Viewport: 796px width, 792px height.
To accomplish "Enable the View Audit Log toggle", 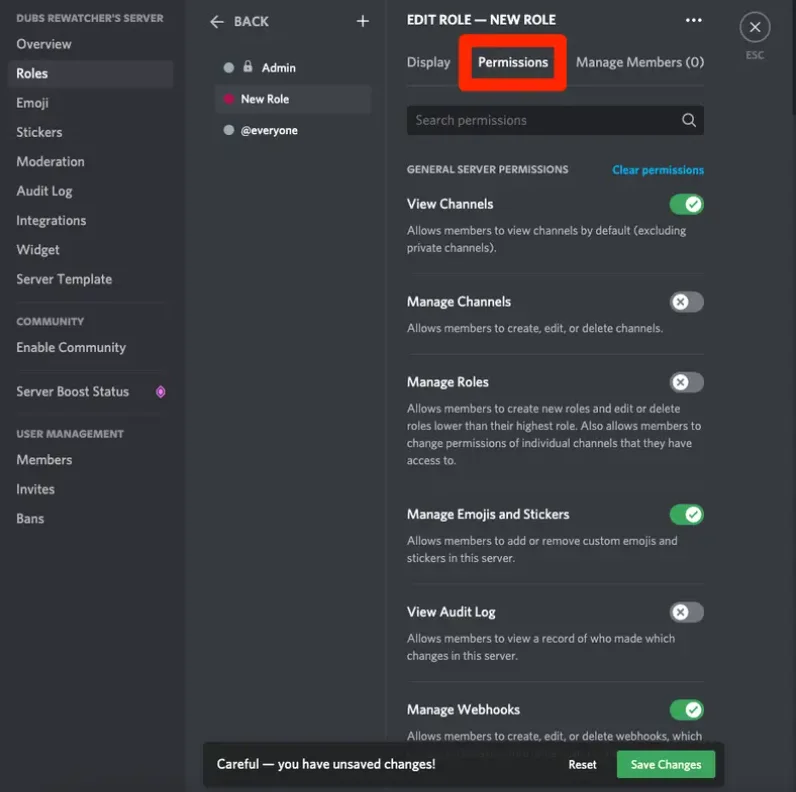I will click(686, 612).
